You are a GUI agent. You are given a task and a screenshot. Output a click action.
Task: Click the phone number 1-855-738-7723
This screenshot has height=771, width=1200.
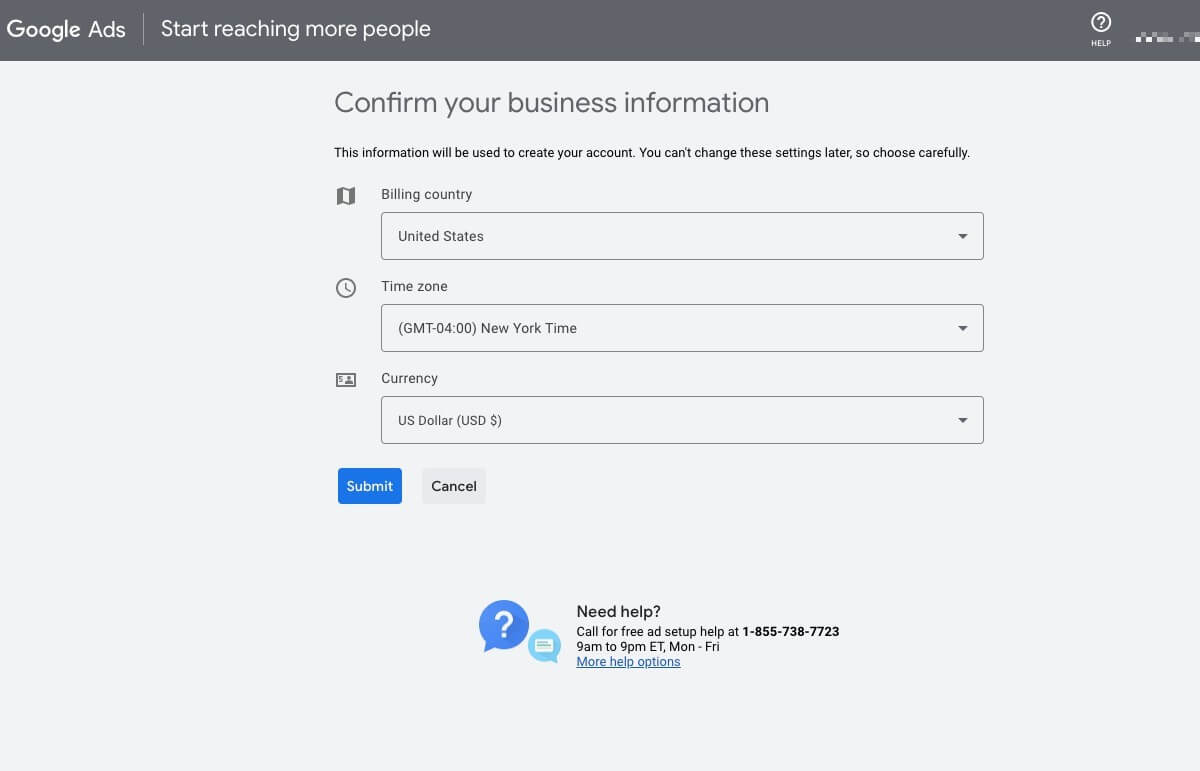pos(791,631)
